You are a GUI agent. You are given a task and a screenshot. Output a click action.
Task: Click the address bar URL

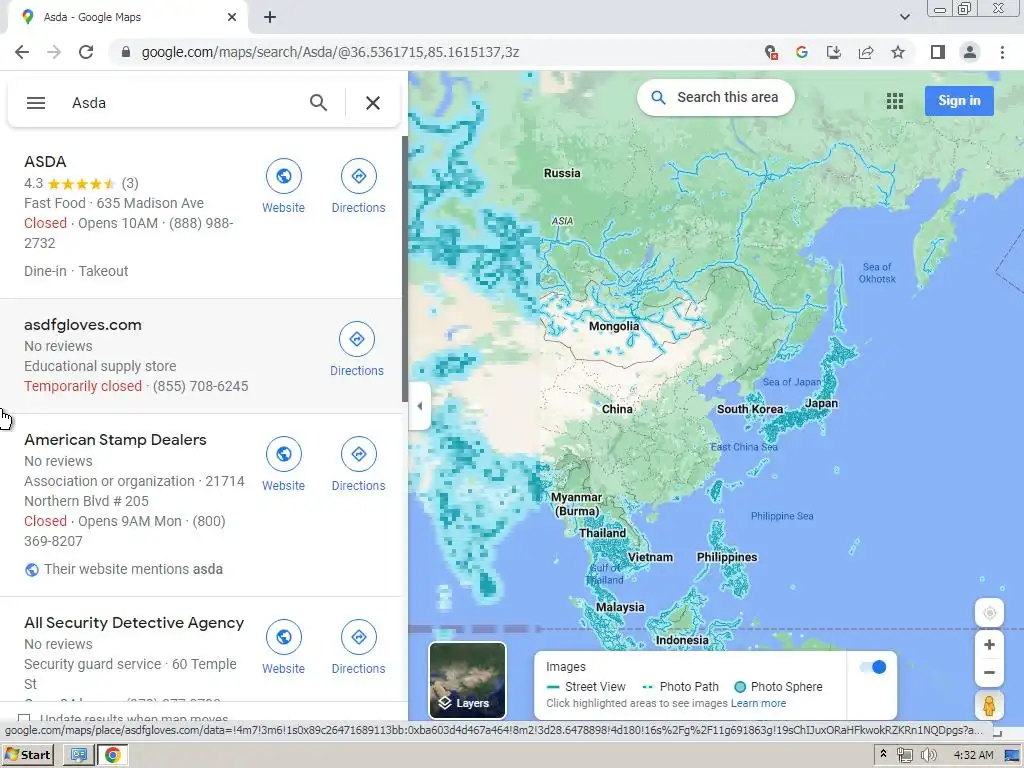coord(330,52)
